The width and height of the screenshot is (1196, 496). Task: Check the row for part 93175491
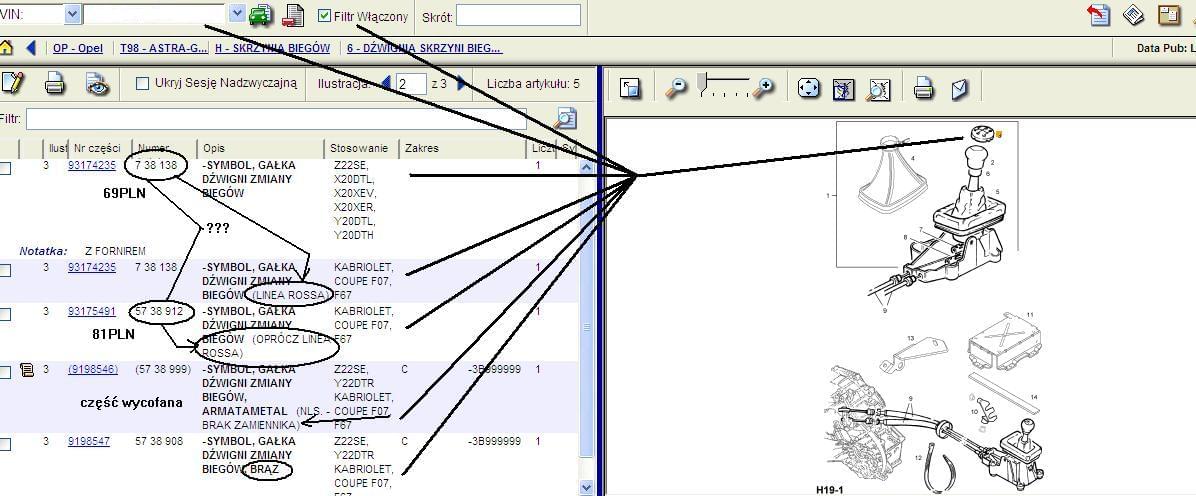click(5, 314)
